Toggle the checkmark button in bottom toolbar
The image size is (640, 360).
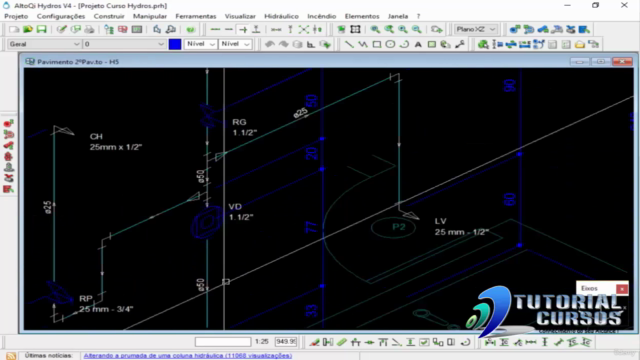click(424, 342)
